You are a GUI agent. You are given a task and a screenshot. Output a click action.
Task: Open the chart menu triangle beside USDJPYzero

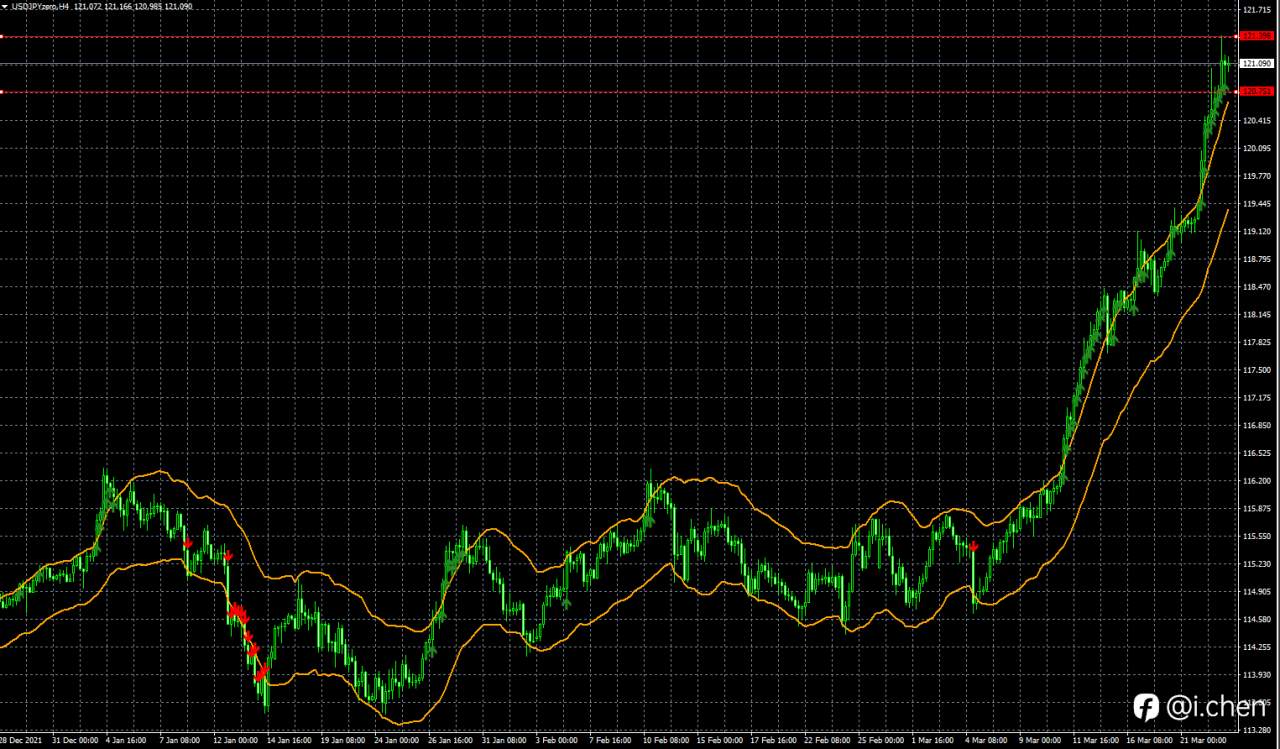click(4, 6)
